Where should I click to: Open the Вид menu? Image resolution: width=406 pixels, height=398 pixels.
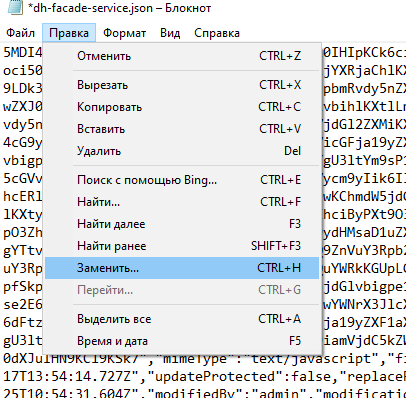click(x=170, y=33)
